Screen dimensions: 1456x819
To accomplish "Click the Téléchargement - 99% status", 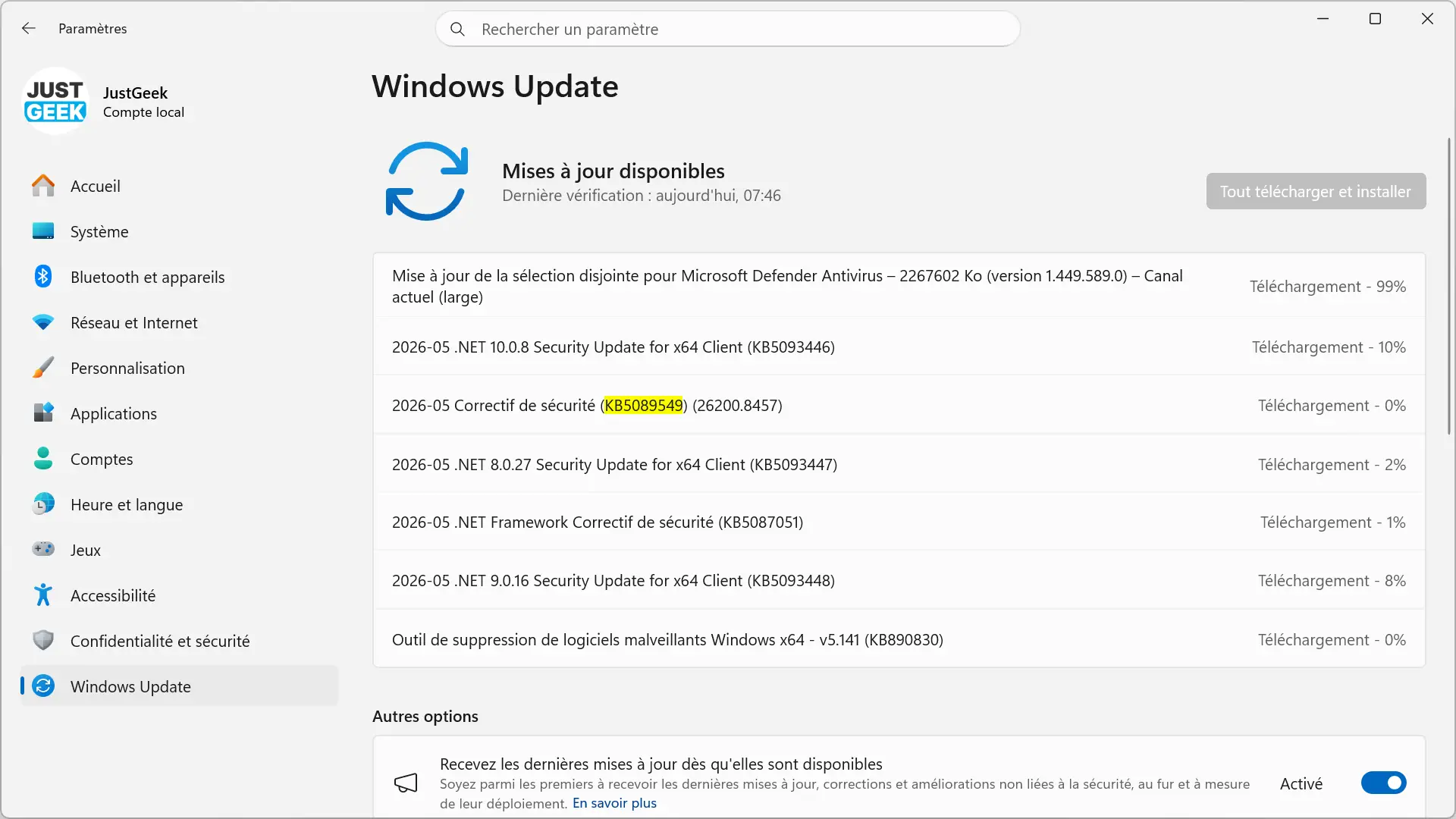I will 1328,287.
